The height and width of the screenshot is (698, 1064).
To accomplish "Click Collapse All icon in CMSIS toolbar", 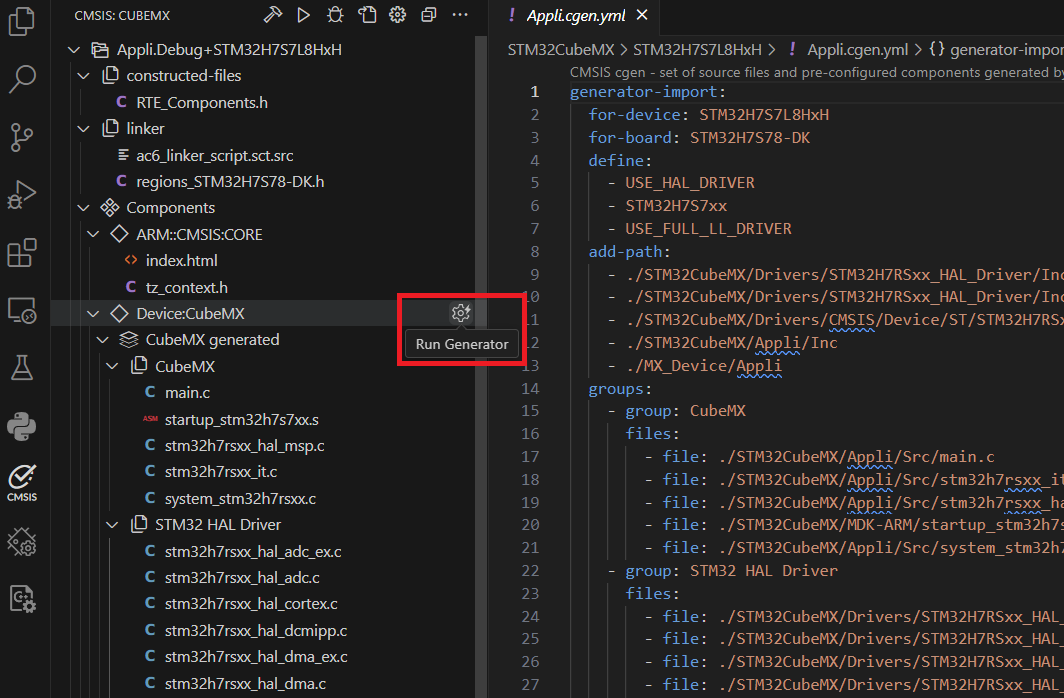I will click(429, 15).
